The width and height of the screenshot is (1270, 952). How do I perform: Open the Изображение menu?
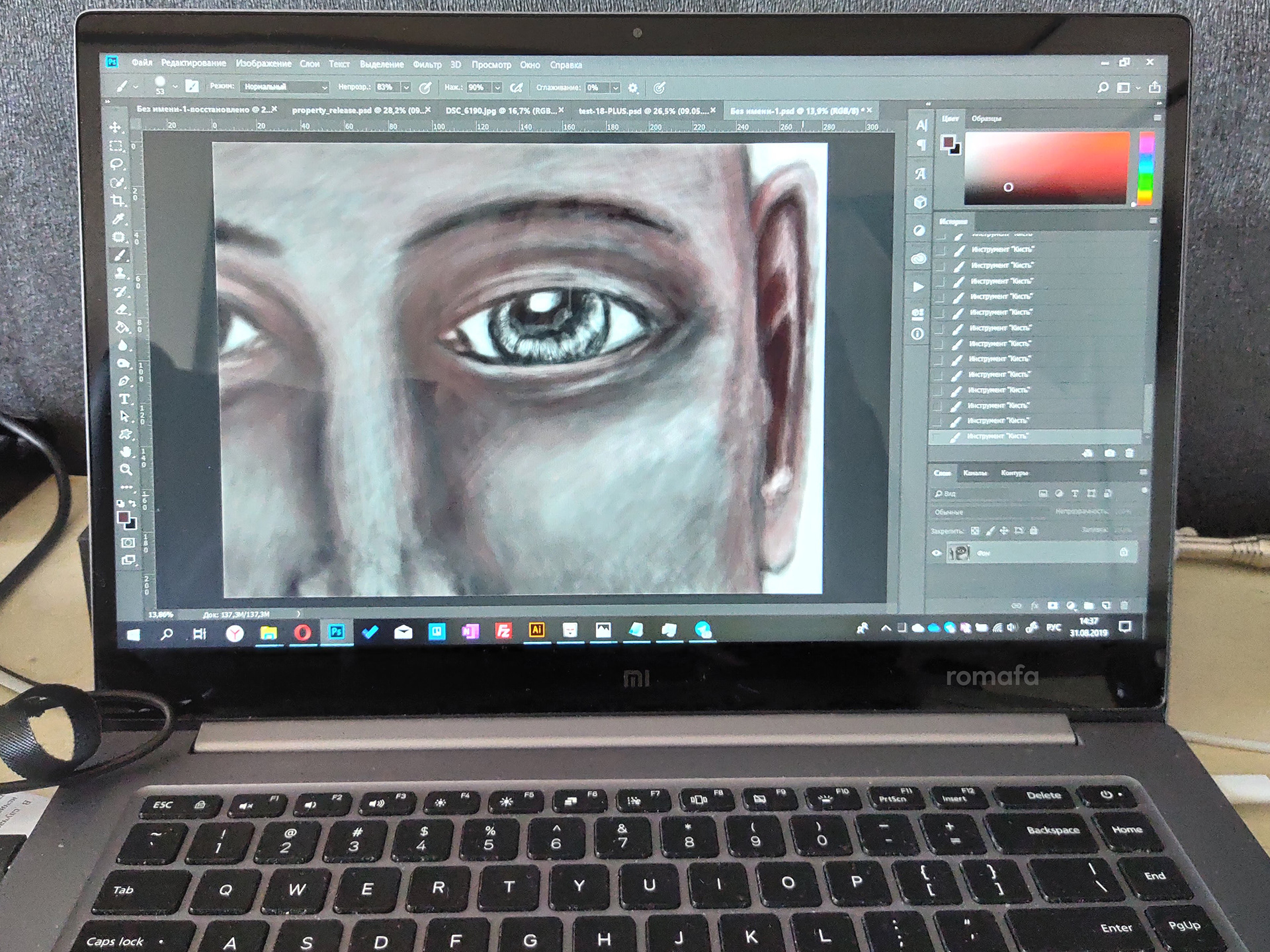263,63
